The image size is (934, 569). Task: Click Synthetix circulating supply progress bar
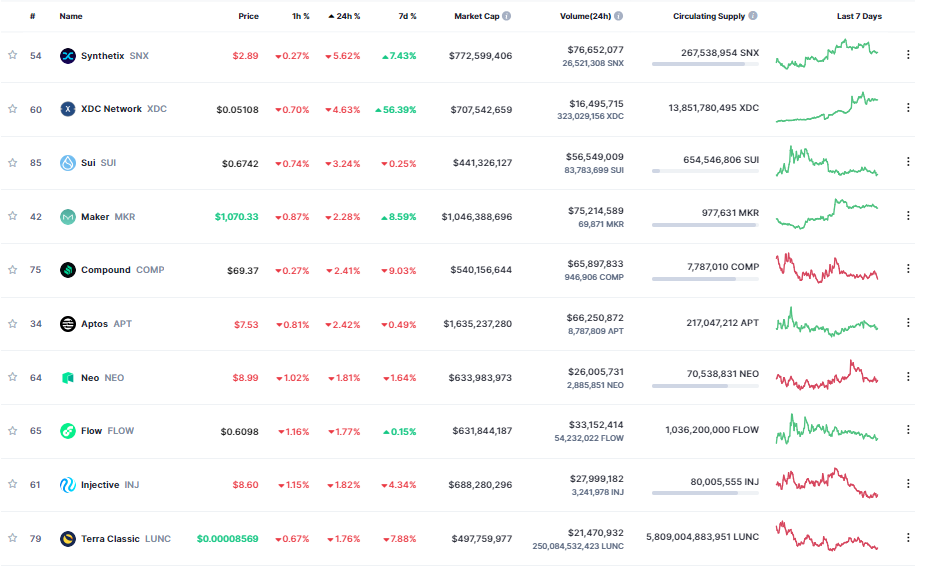[x=705, y=64]
